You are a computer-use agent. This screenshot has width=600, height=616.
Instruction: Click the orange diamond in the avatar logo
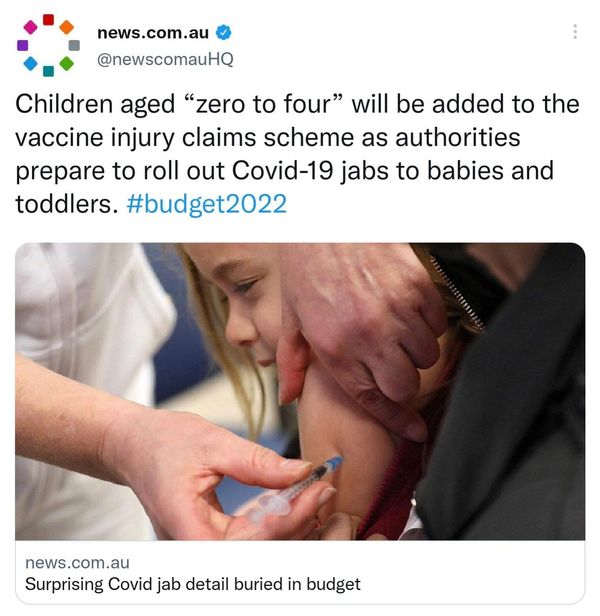point(67,27)
